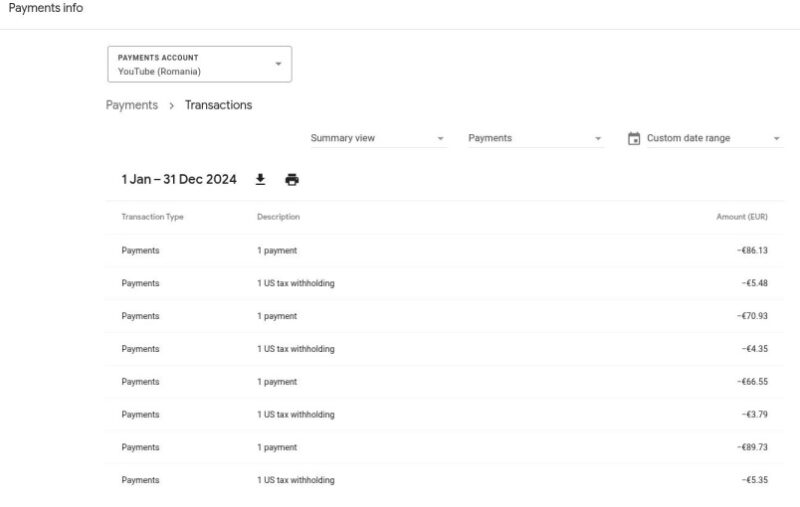This screenshot has width=800, height=507.
Task: Select the €70.93 payment row
Action: coord(444,316)
